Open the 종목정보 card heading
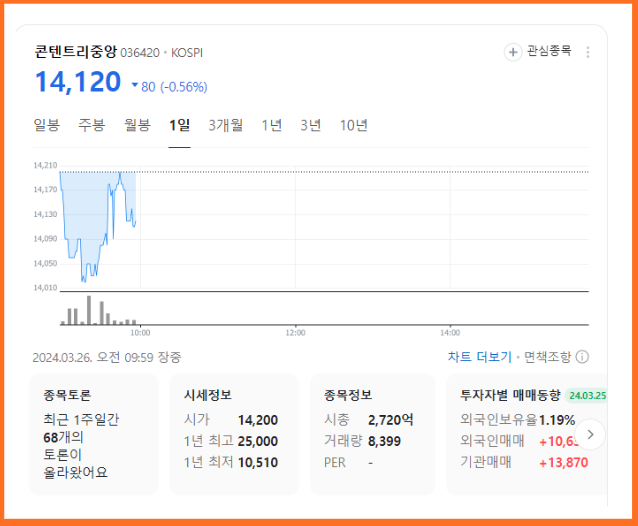Image resolution: width=638 pixels, height=526 pixels. [348, 395]
